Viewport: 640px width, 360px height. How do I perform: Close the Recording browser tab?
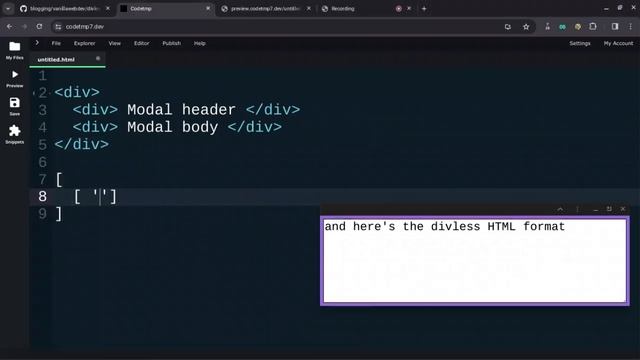tap(409, 9)
